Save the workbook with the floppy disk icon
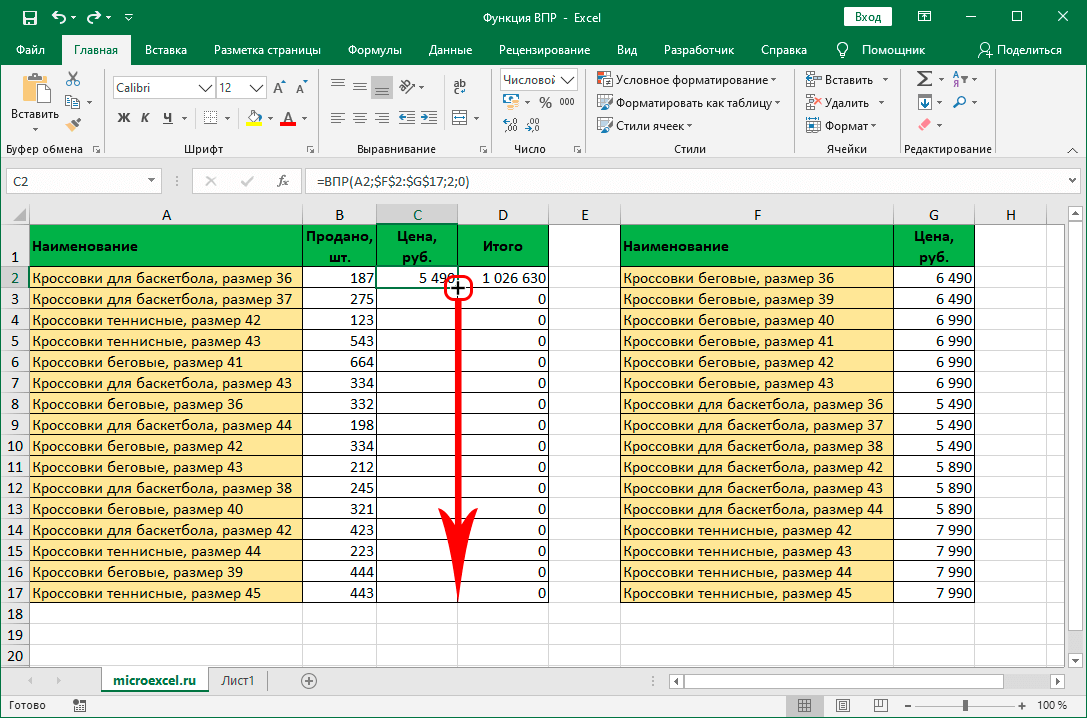 click(x=29, y=17)
